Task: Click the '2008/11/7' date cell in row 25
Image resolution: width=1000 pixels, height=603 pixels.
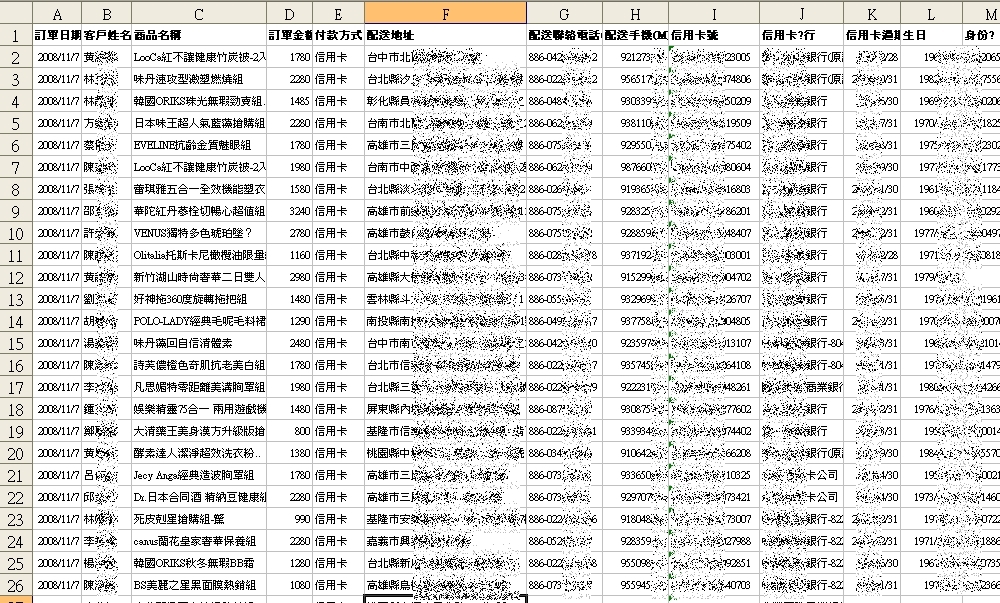Action: (x=57, y=563)
